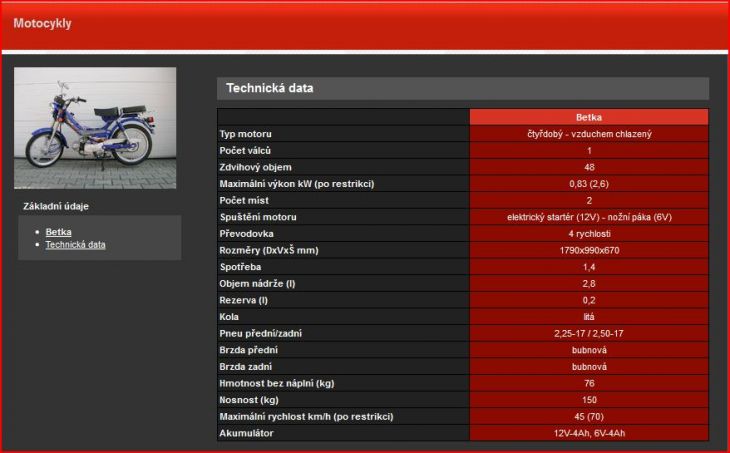Click the Základní údaje heading

click(56, 206)
